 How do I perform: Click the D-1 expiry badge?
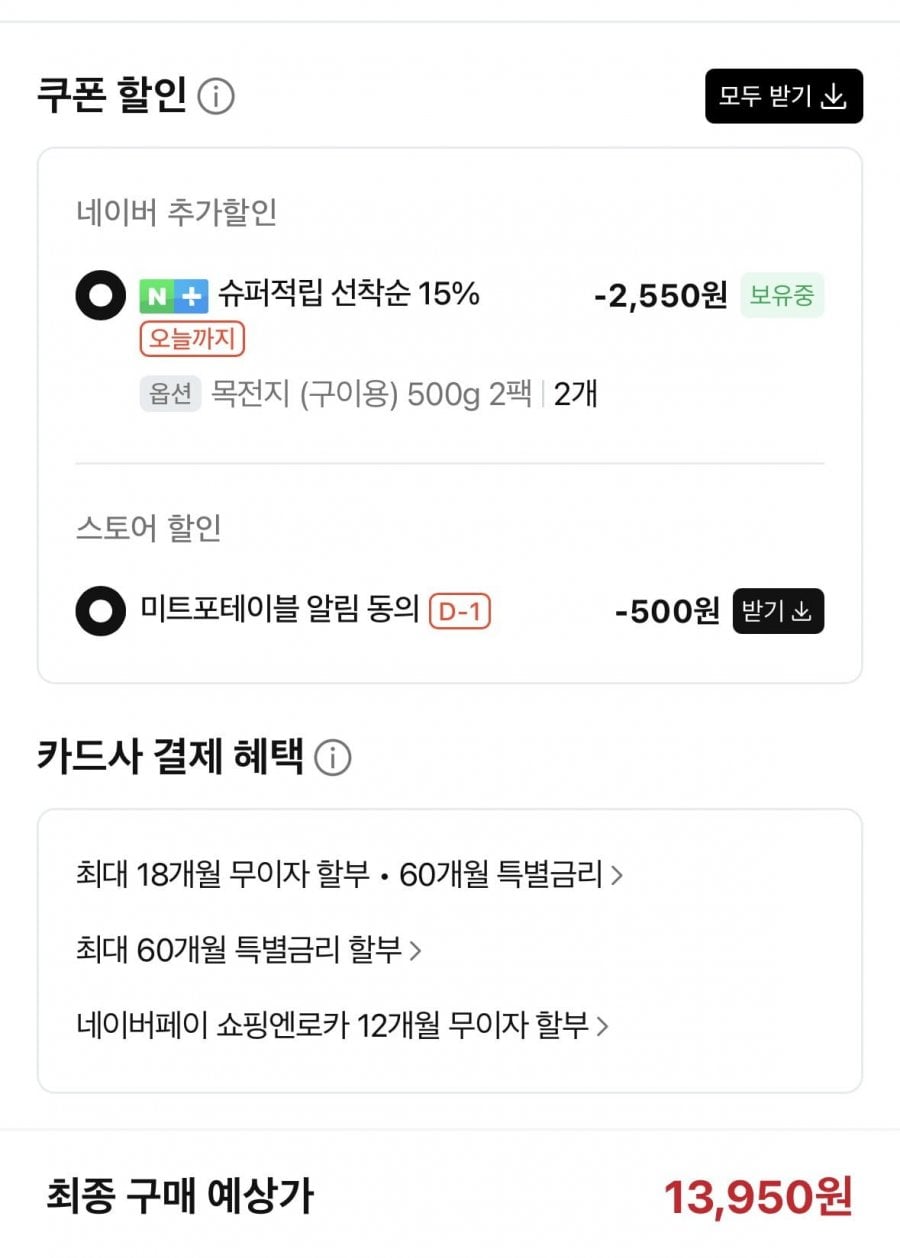(x=460, y=611)
